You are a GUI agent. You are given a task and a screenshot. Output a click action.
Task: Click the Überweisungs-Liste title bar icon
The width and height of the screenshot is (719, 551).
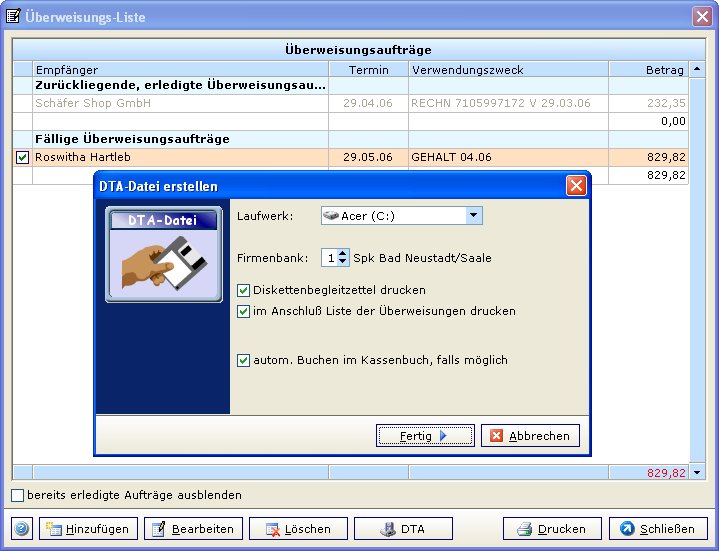point(13,15)
